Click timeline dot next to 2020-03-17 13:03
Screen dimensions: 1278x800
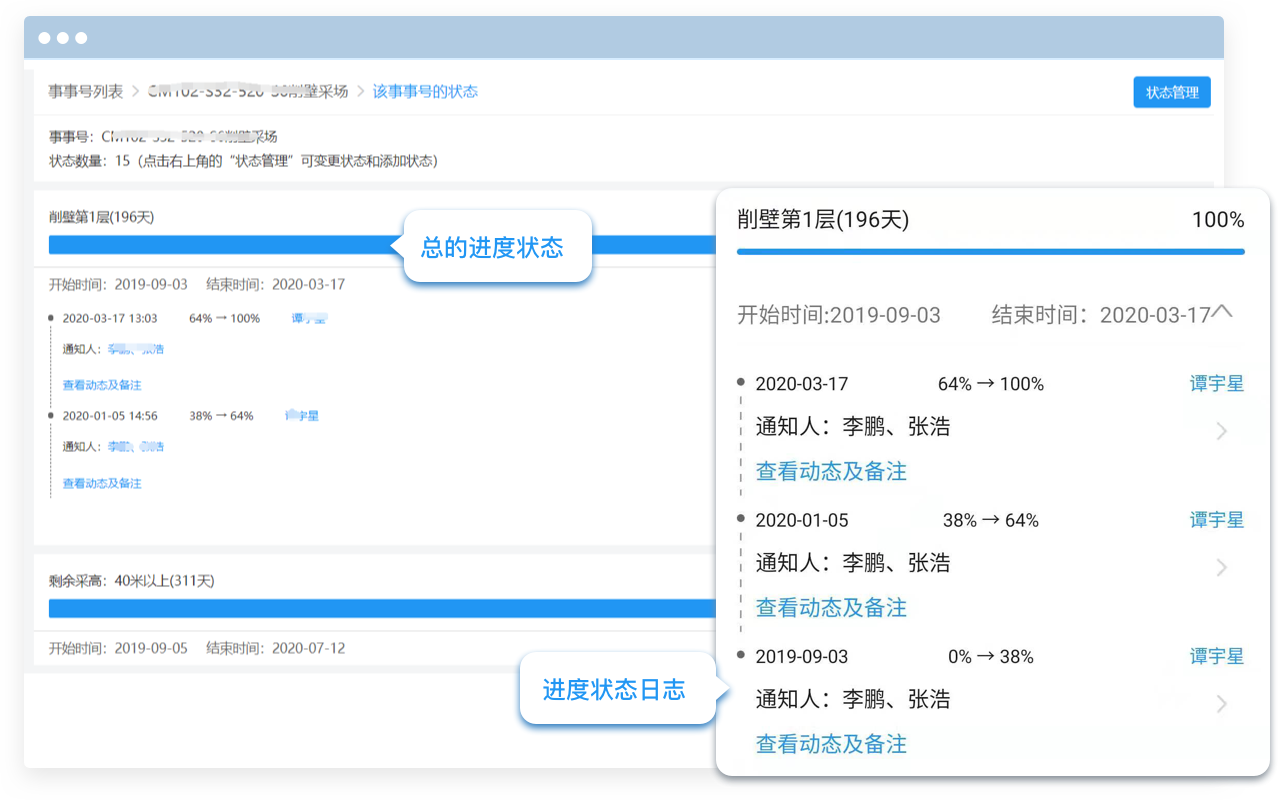pyautogui.click(x=50, y=318)
